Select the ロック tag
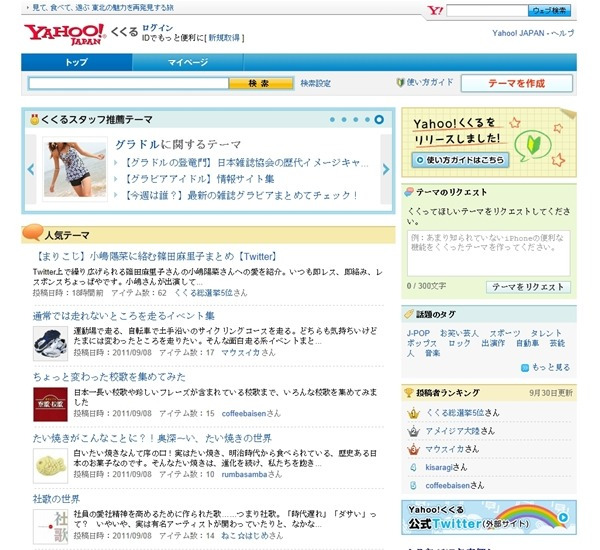The width and height of the screenshot is (600, 550). [x=459, y=343]
